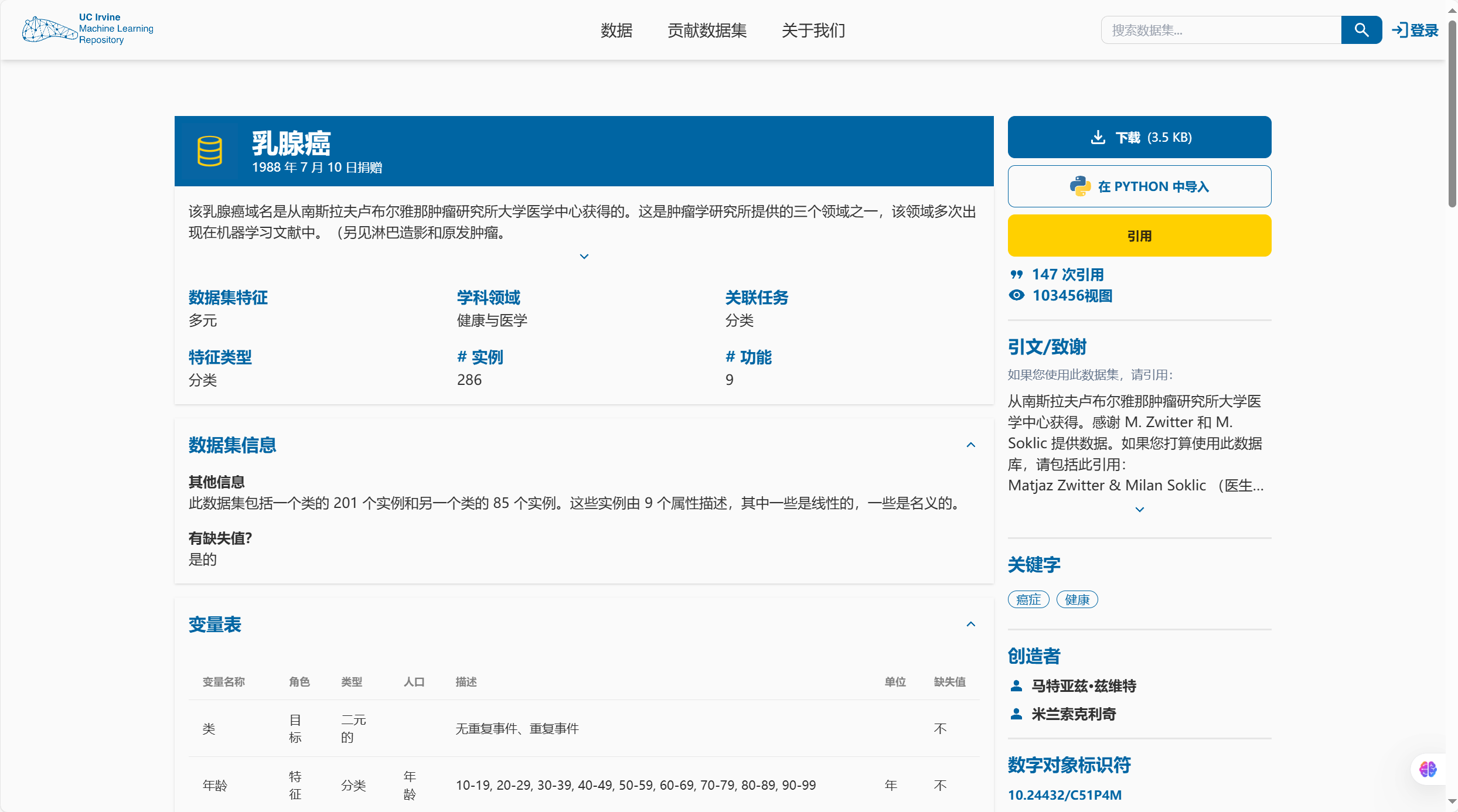Click the magnifier search button
This screenshot has width=1458, height=812.
pyautogui.click(x=1361, y=30)
